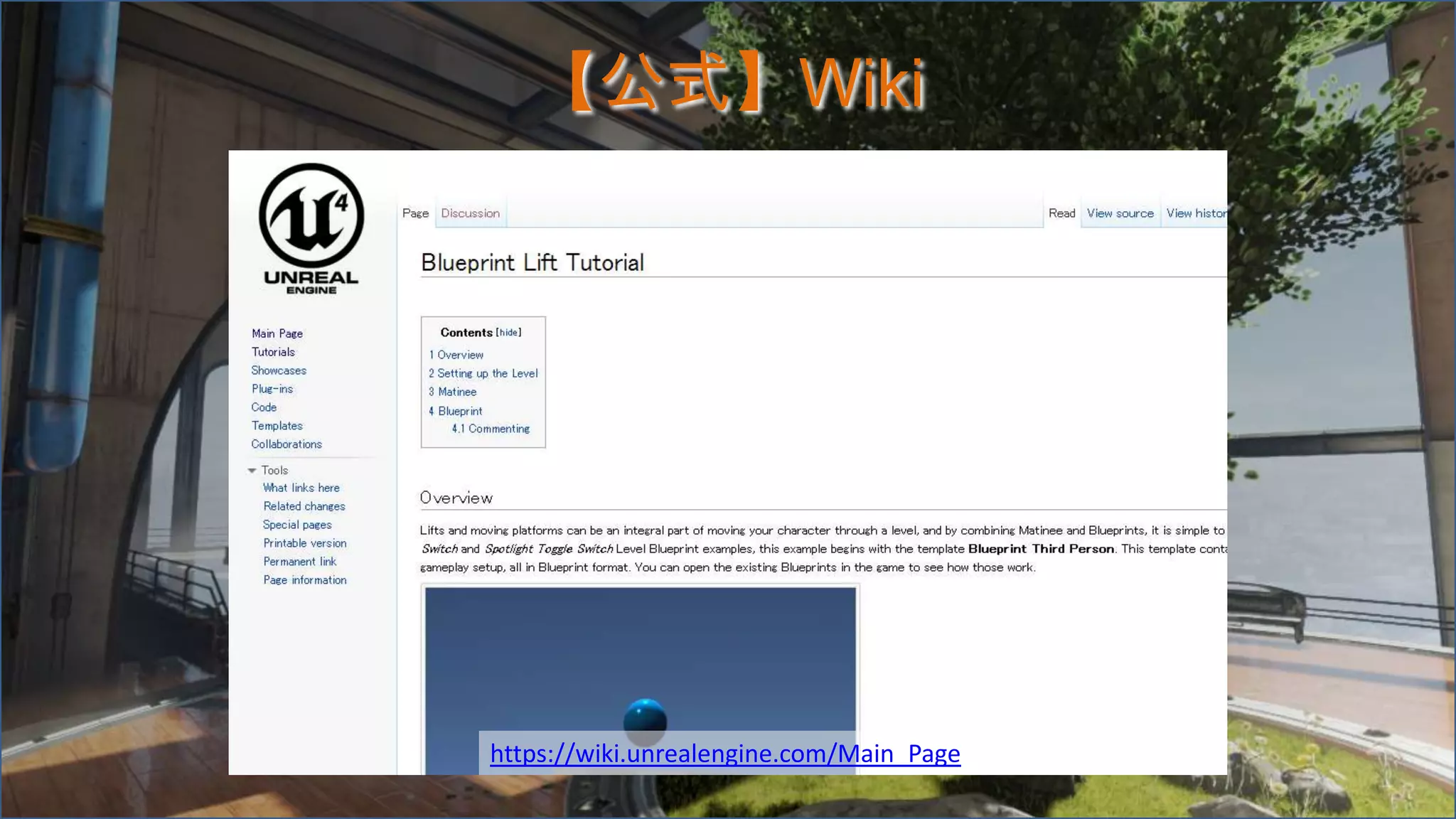Jump to 4 Blueprint section
The image size is (1456, 819).
point(455,411)
